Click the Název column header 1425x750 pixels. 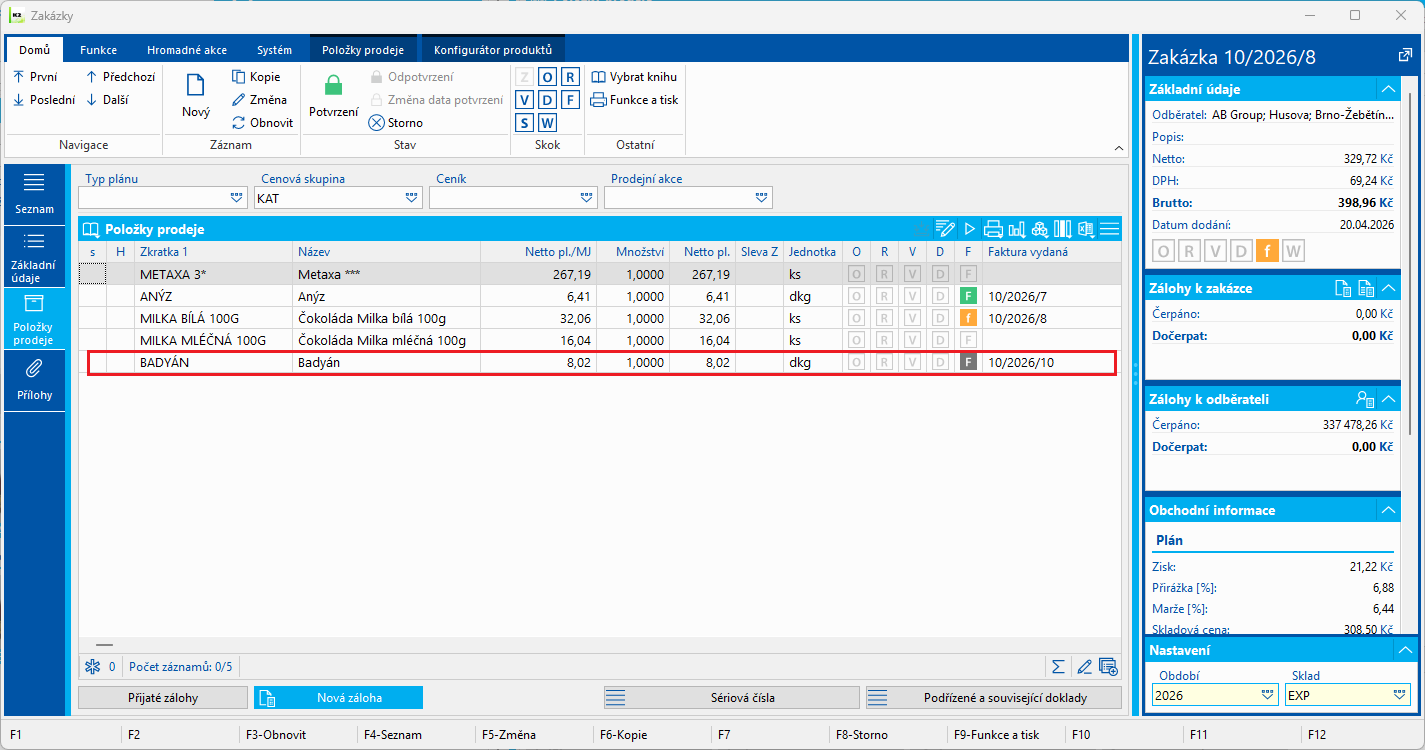point(387,252)
